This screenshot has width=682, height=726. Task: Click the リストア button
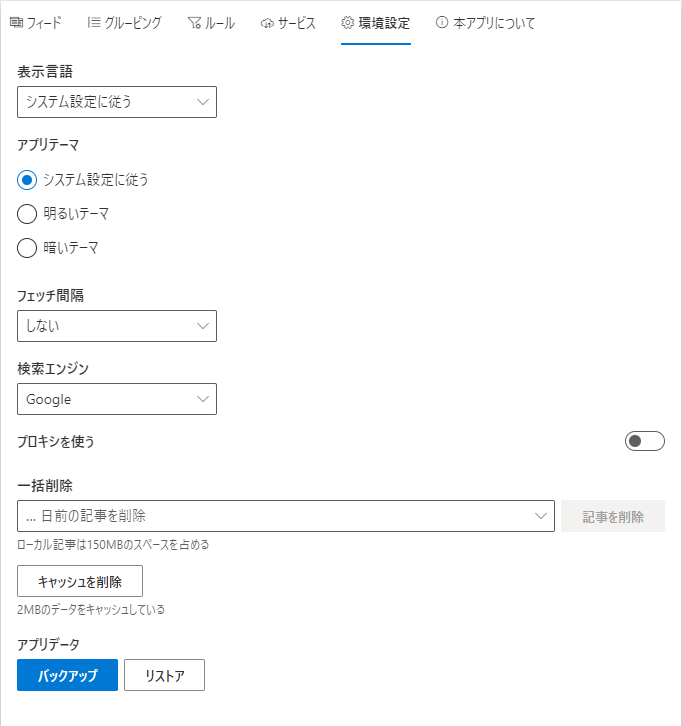pos(164,675)
